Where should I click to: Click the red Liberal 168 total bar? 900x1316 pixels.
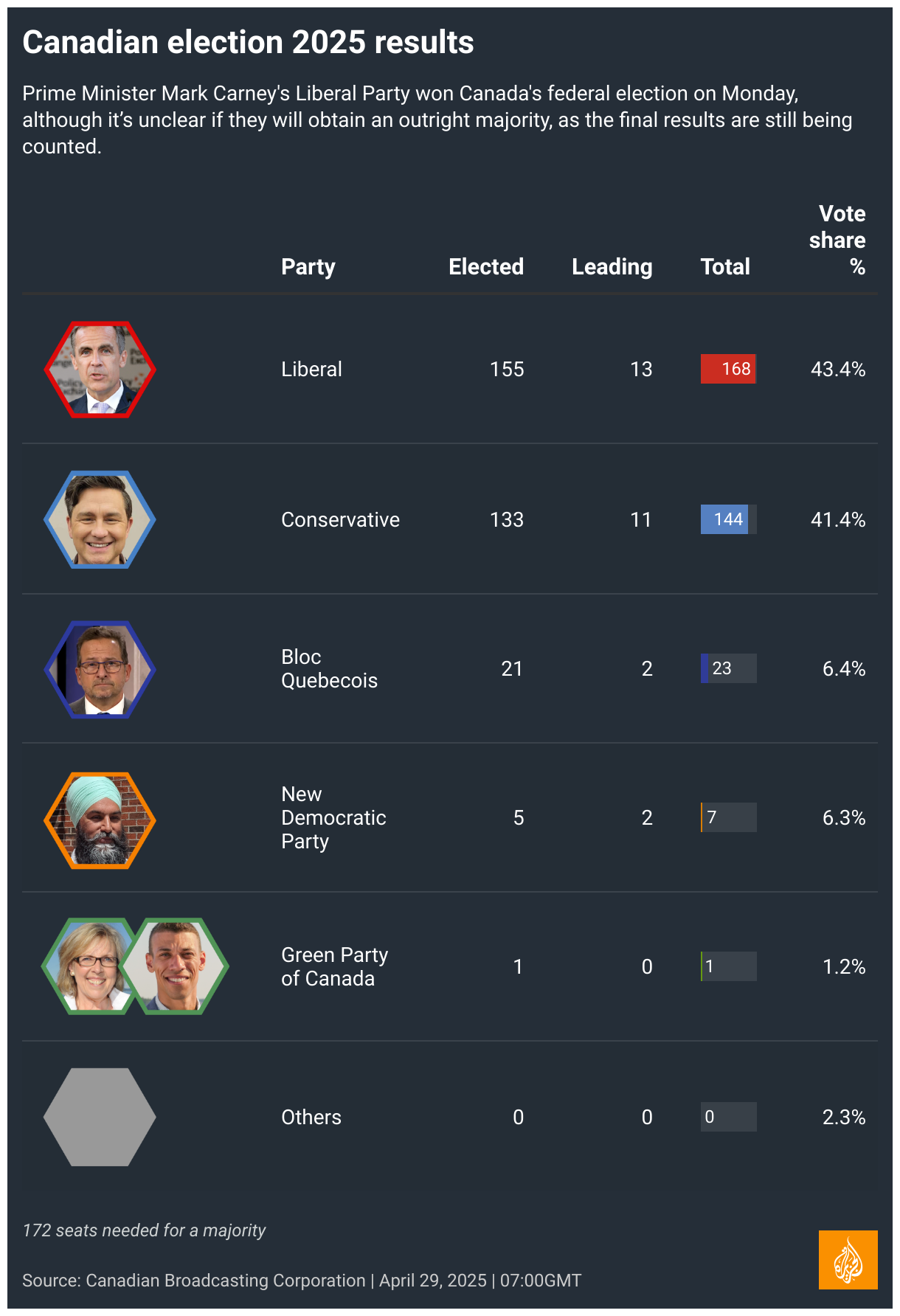point(728,369)
